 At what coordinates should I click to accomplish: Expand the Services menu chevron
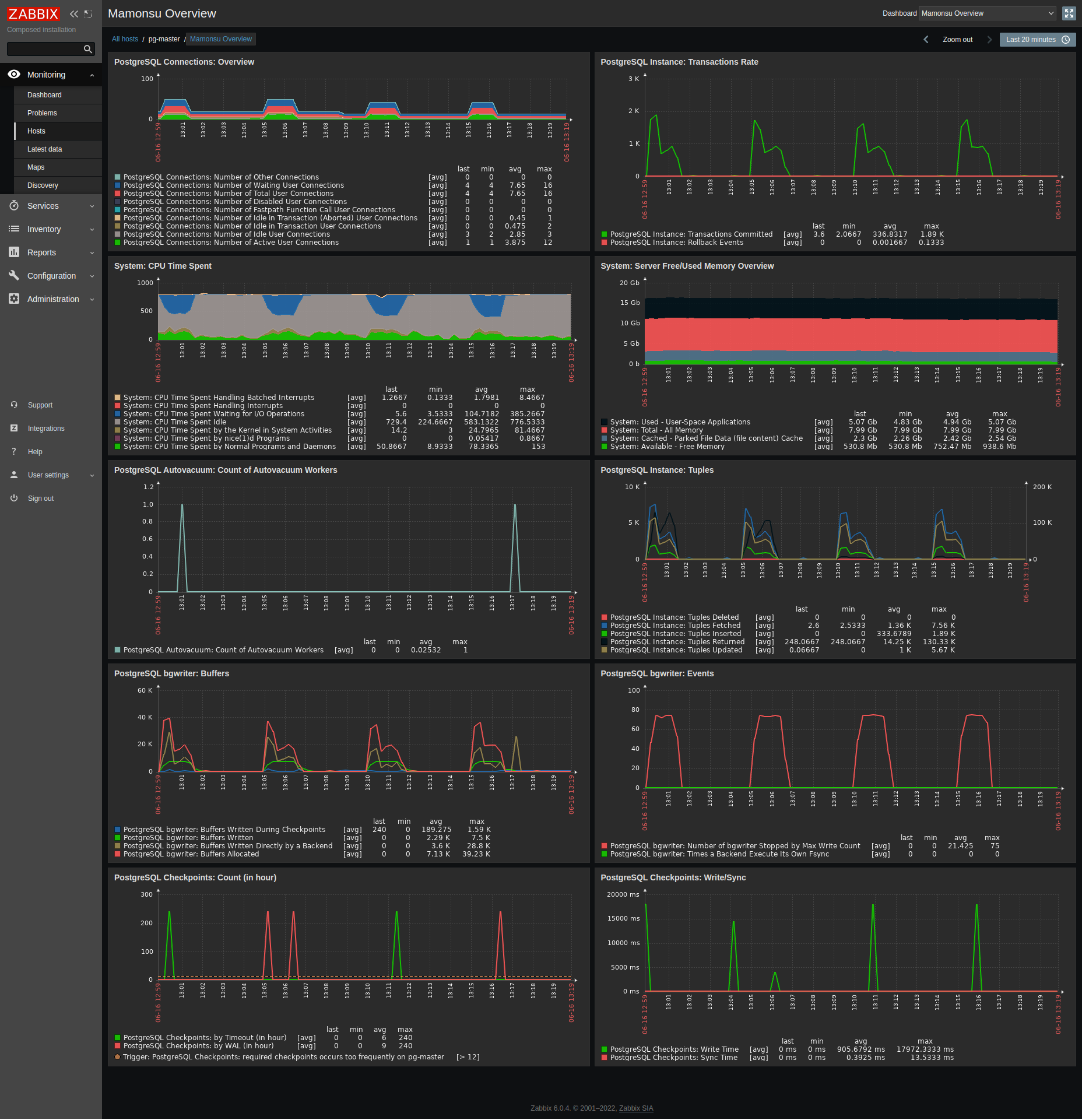pyautogui.click(x=92, y=206)
